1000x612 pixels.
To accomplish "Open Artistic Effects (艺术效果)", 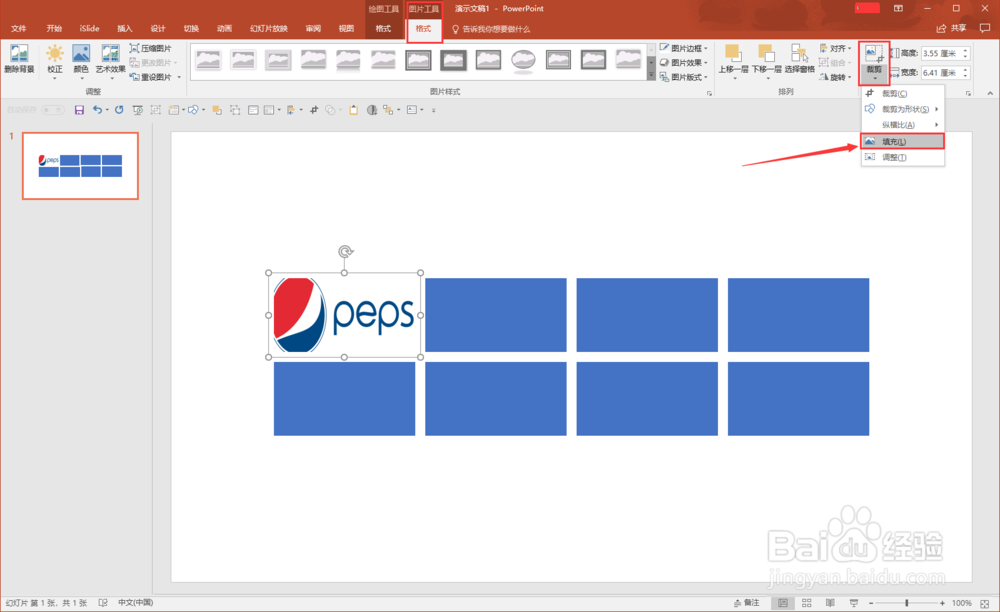I will [110, 59].
